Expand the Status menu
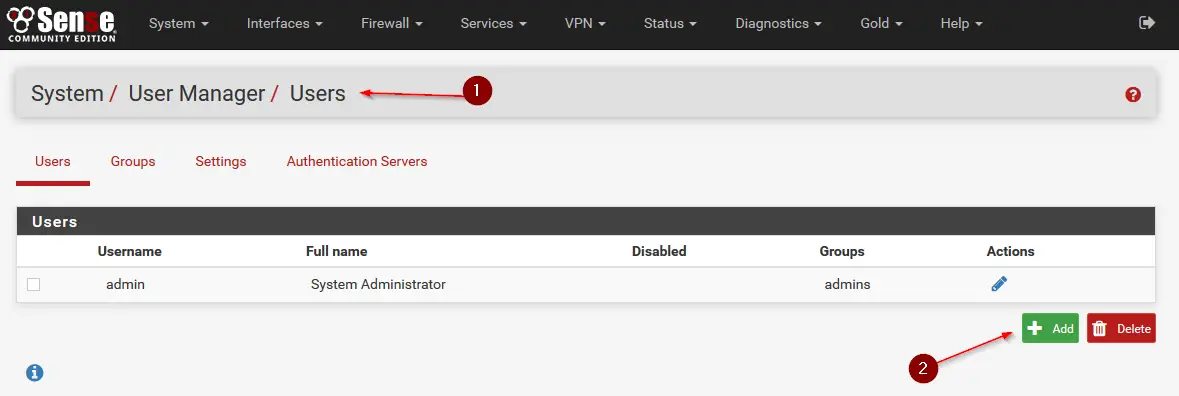Screen dimensions: 1179x396 click(x=670, y=23)
